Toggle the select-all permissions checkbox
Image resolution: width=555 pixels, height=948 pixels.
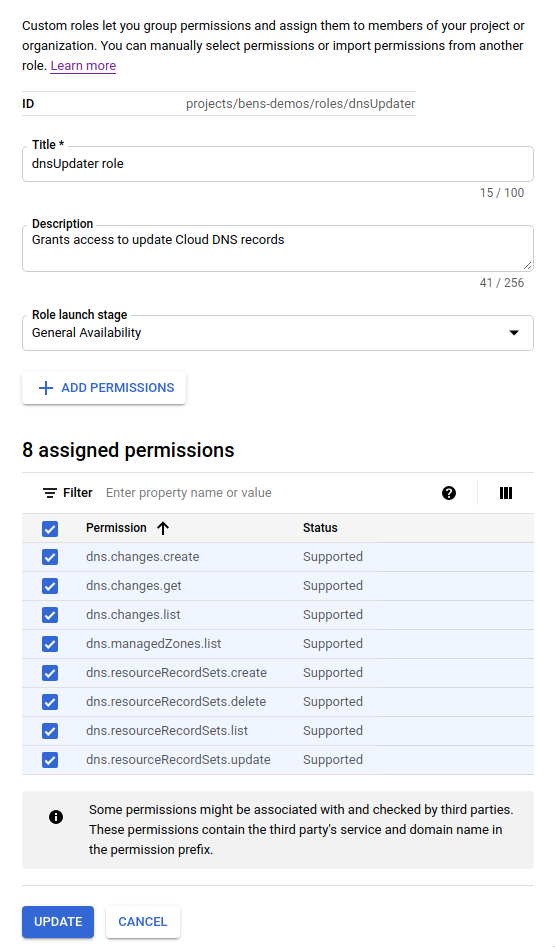[x=50, y=528]
